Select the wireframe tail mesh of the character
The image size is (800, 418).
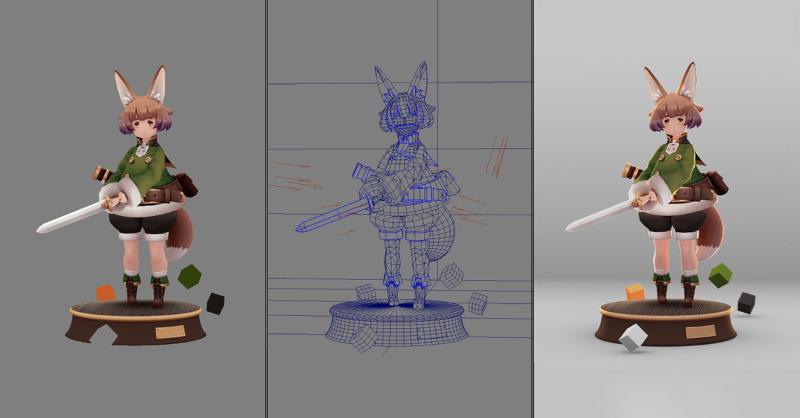pyautogui.click(x=440, y=235)
